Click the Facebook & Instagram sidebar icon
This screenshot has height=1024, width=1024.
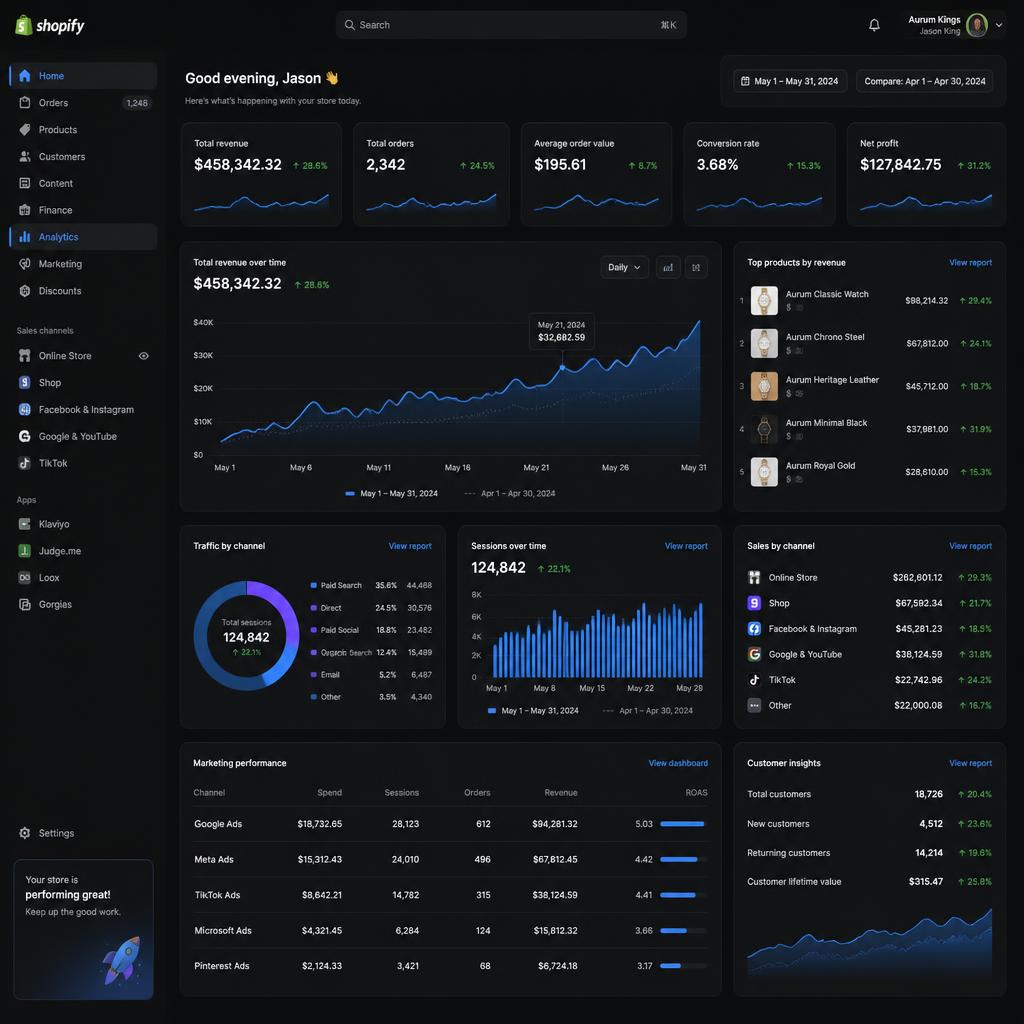(x=25, y=409)
